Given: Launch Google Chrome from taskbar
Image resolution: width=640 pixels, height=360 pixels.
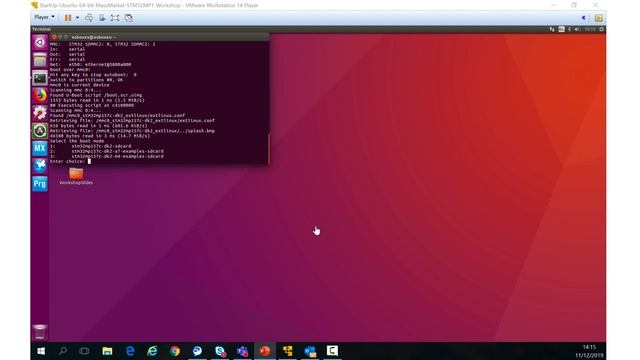Looking at the screenshot, I should (175, 351).
